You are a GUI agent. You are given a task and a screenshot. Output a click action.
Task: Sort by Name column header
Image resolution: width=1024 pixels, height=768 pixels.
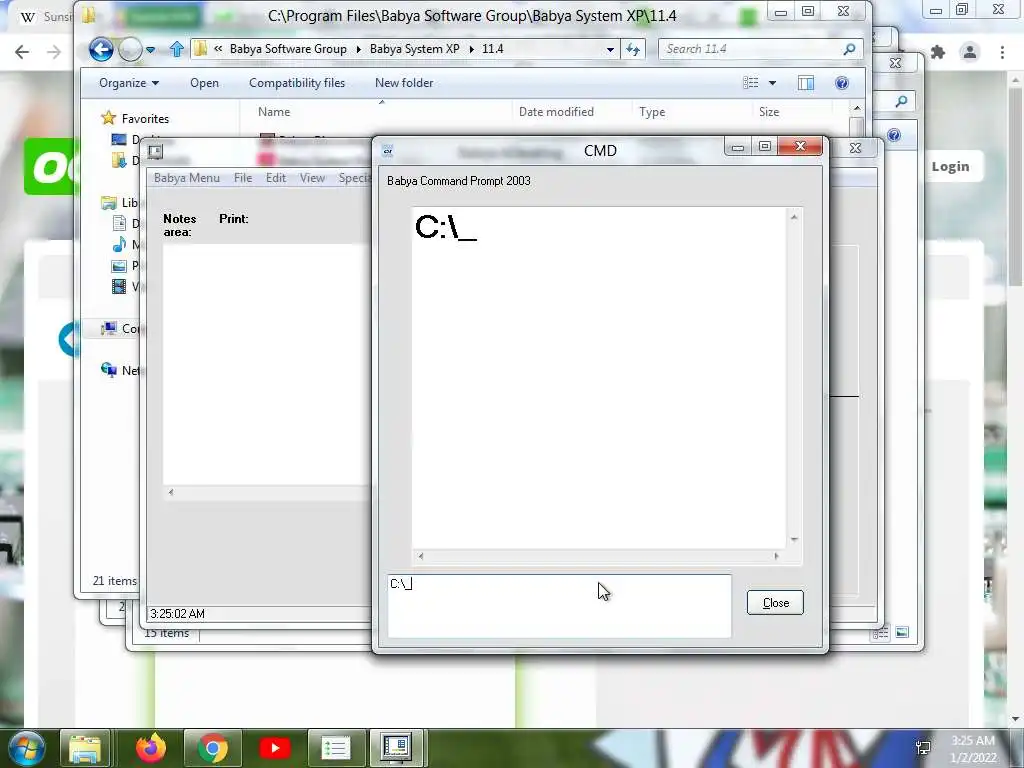(274, 112)
